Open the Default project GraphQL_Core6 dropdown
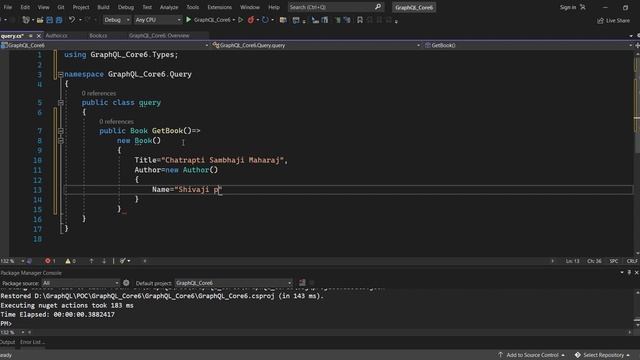The width and height of the screenshot is (640, 360). [x=233, y=283]
